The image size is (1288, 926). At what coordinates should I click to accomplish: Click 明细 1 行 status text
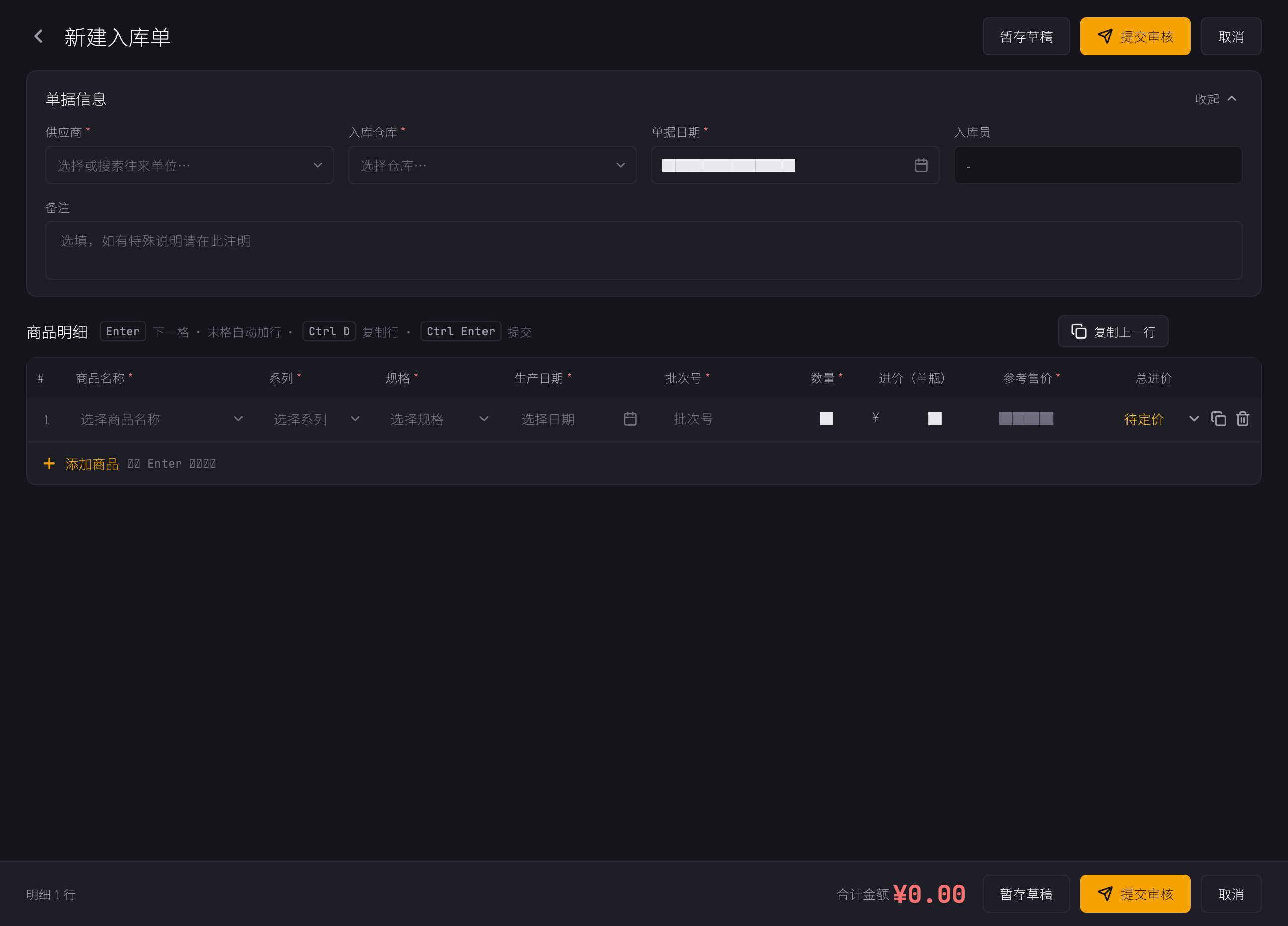pos(51,895)
